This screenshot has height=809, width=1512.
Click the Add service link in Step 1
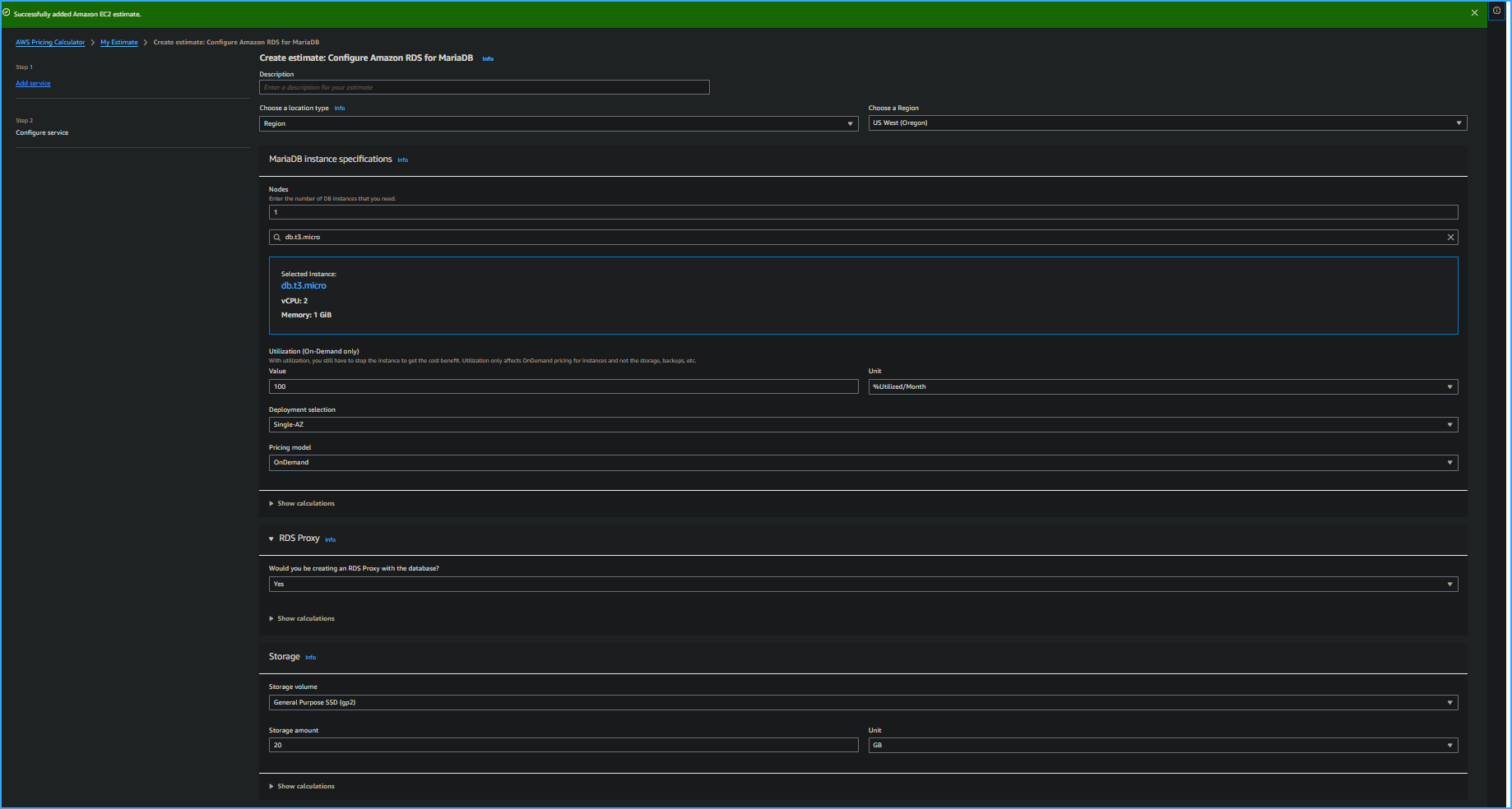33,83
